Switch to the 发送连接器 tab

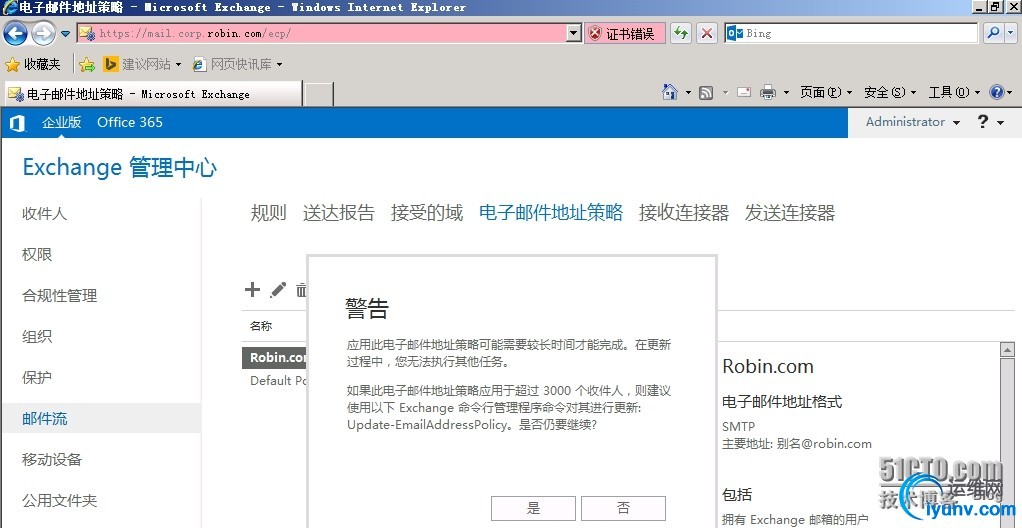[790, 213]
